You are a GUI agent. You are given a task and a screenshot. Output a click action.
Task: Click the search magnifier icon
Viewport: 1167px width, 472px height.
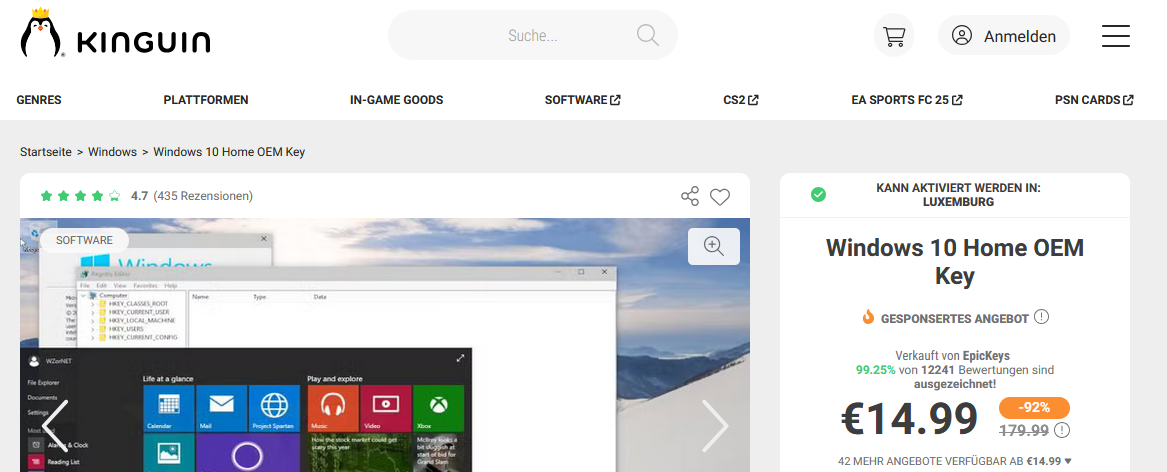(x=648, y=35)
